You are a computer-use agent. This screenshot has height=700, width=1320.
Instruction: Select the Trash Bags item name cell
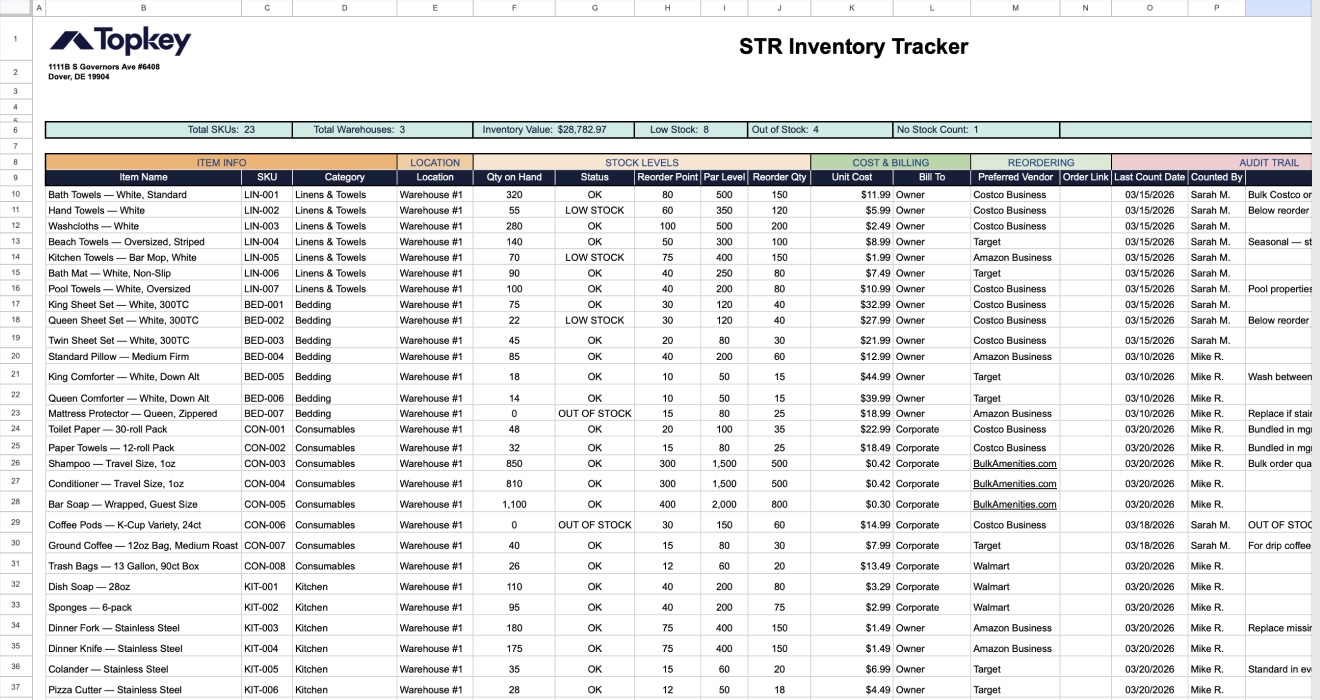pos(143,566)
